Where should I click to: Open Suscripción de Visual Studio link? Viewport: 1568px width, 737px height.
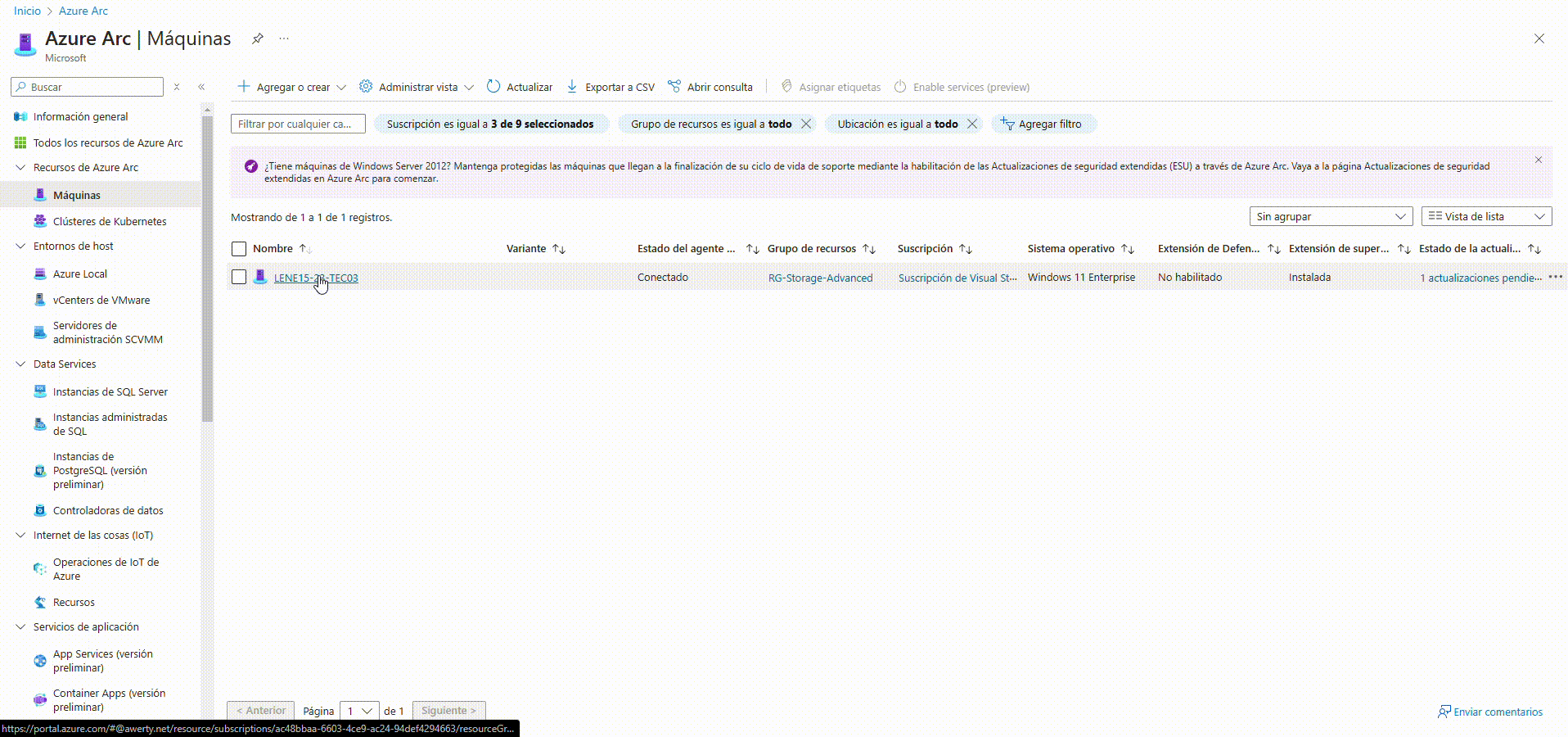click(957, 278)
